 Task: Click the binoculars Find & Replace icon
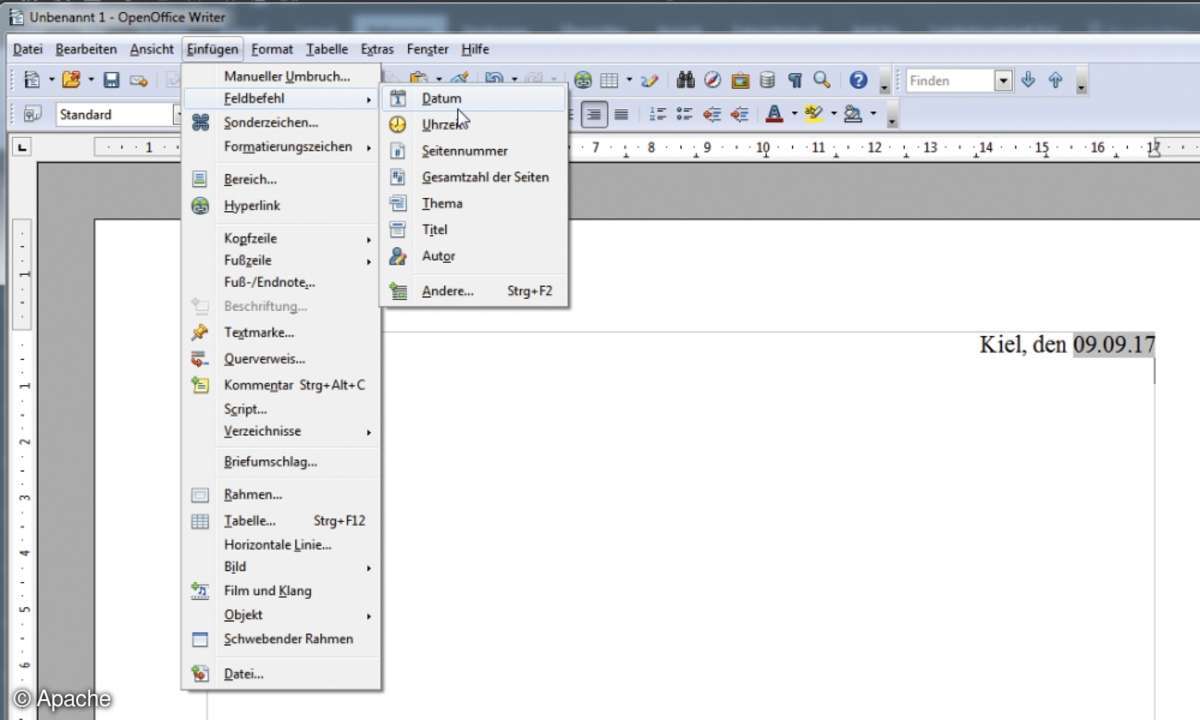[686, 80]
